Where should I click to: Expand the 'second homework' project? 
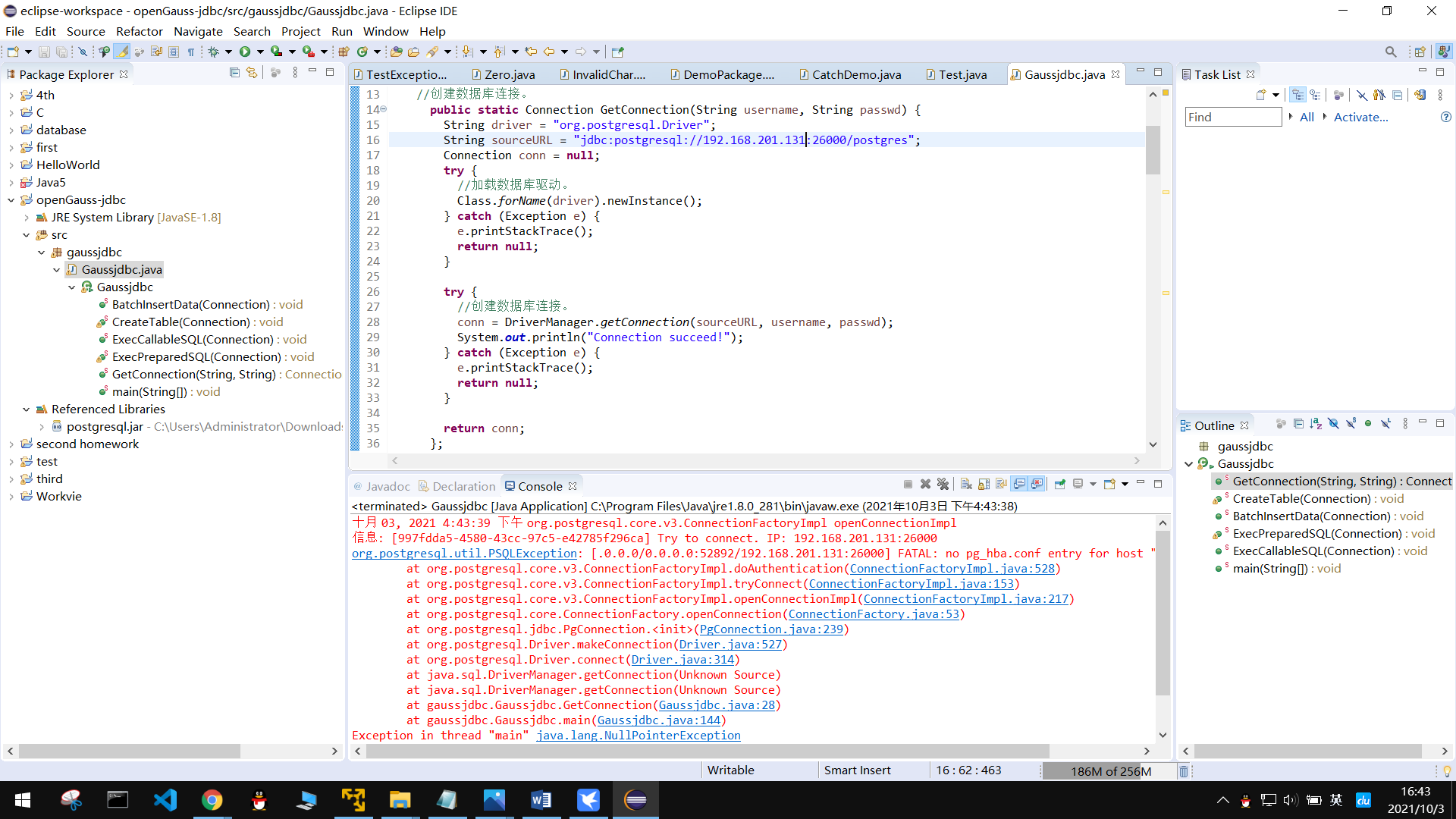coord(11,444)
